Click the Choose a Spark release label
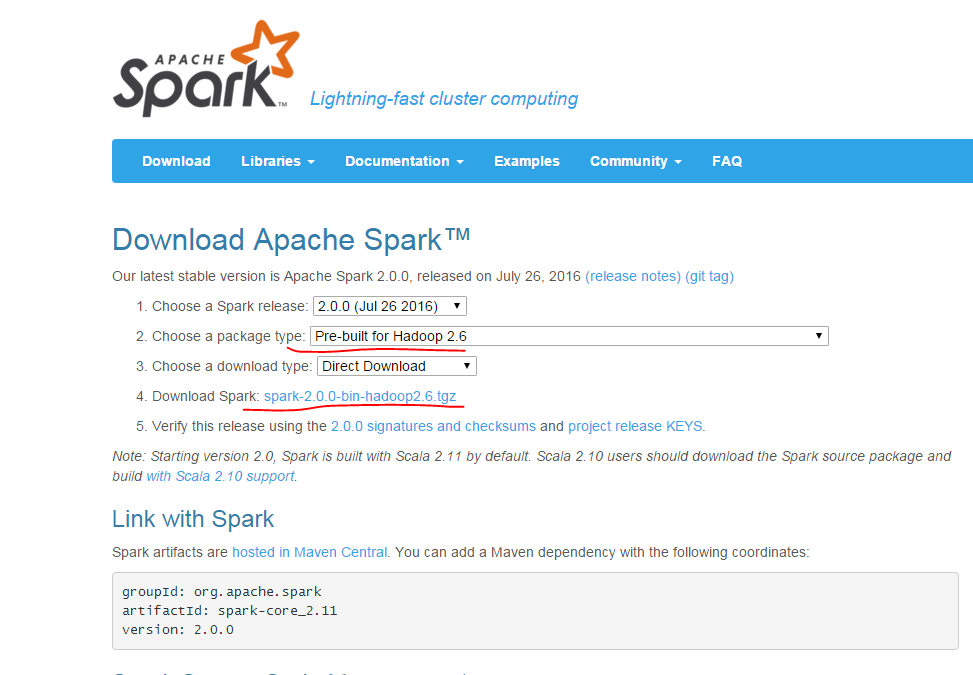 [x=230, y=306]
